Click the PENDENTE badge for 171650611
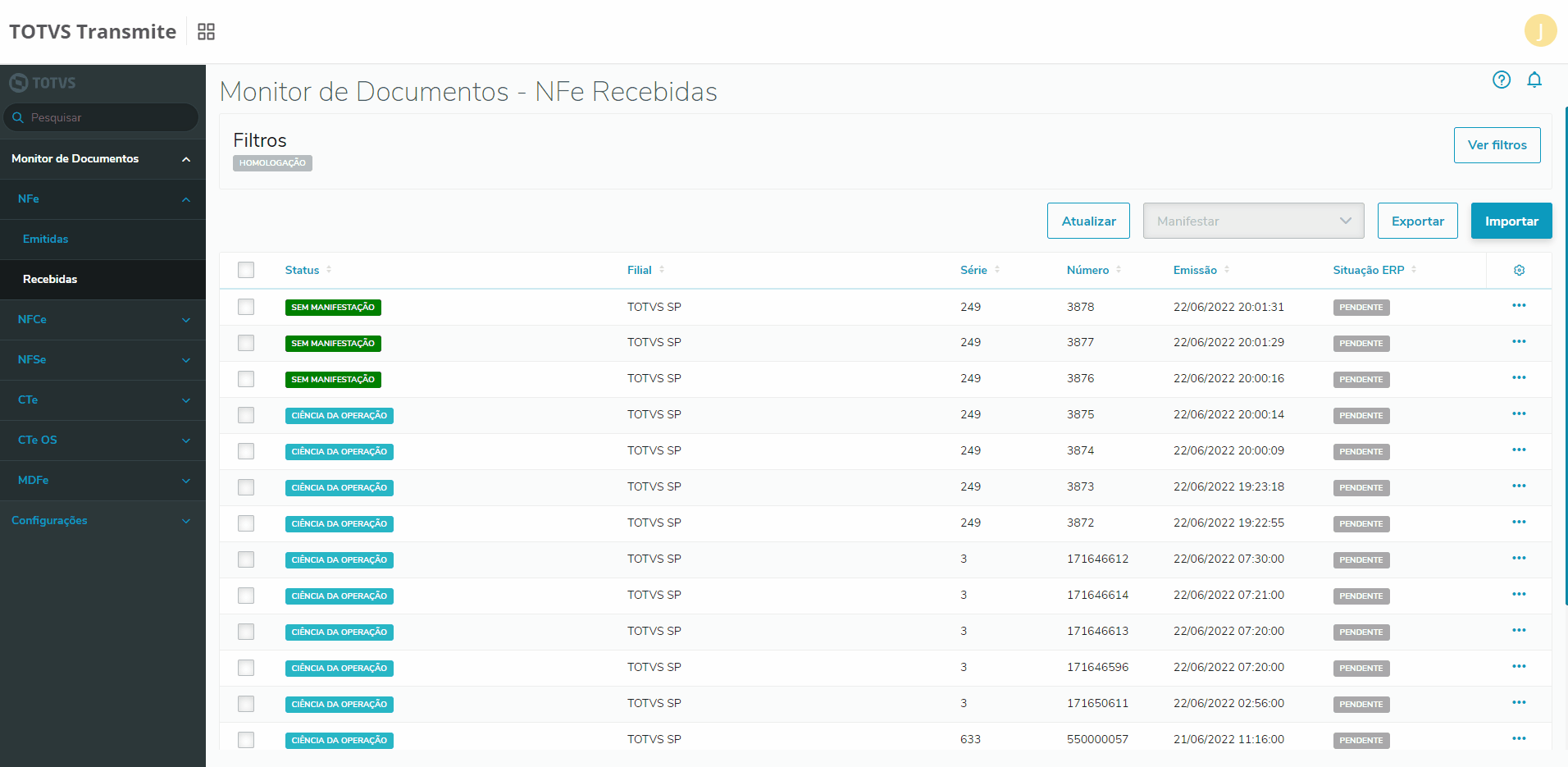 1361,705
